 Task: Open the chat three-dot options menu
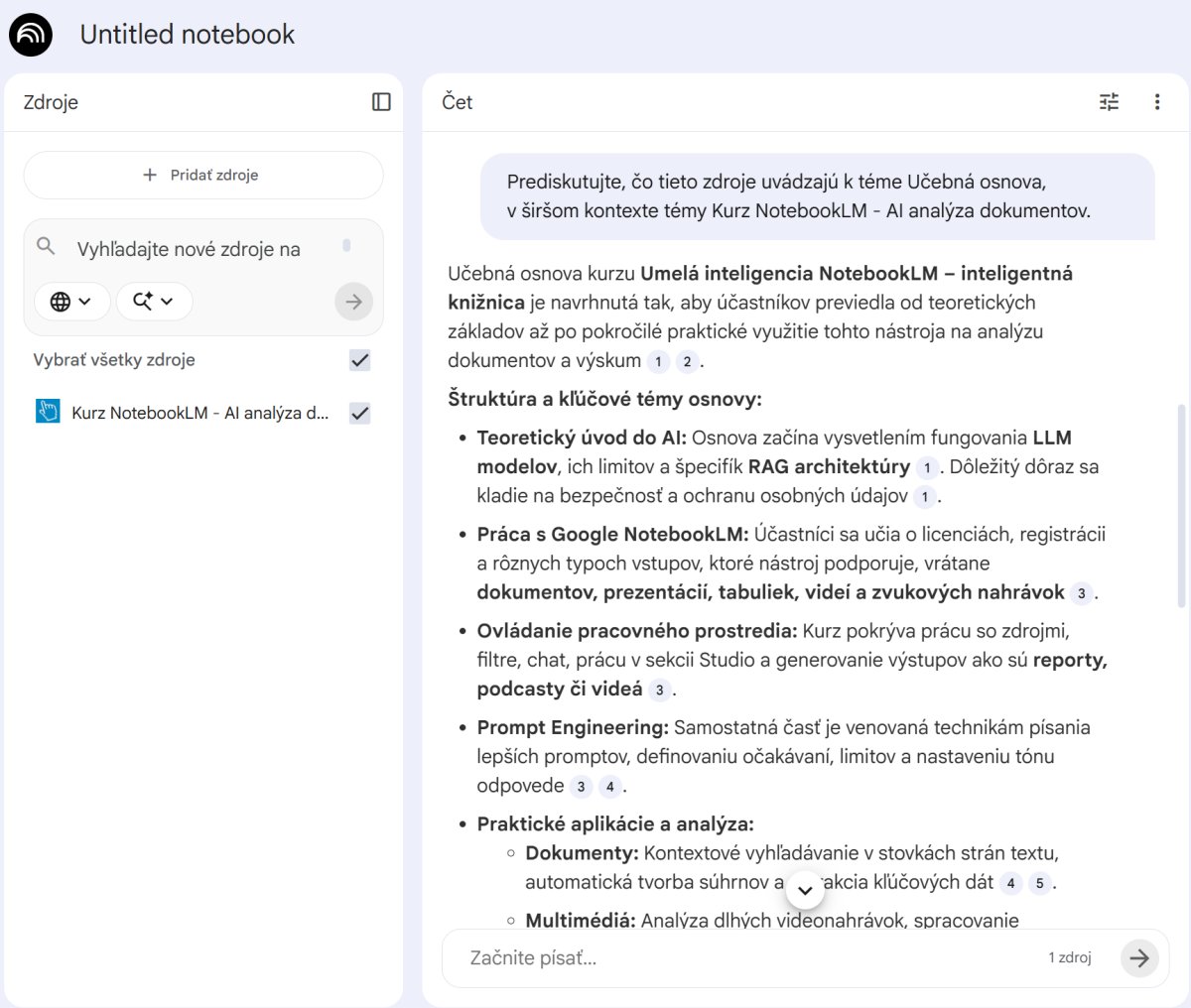[1156, 102]
